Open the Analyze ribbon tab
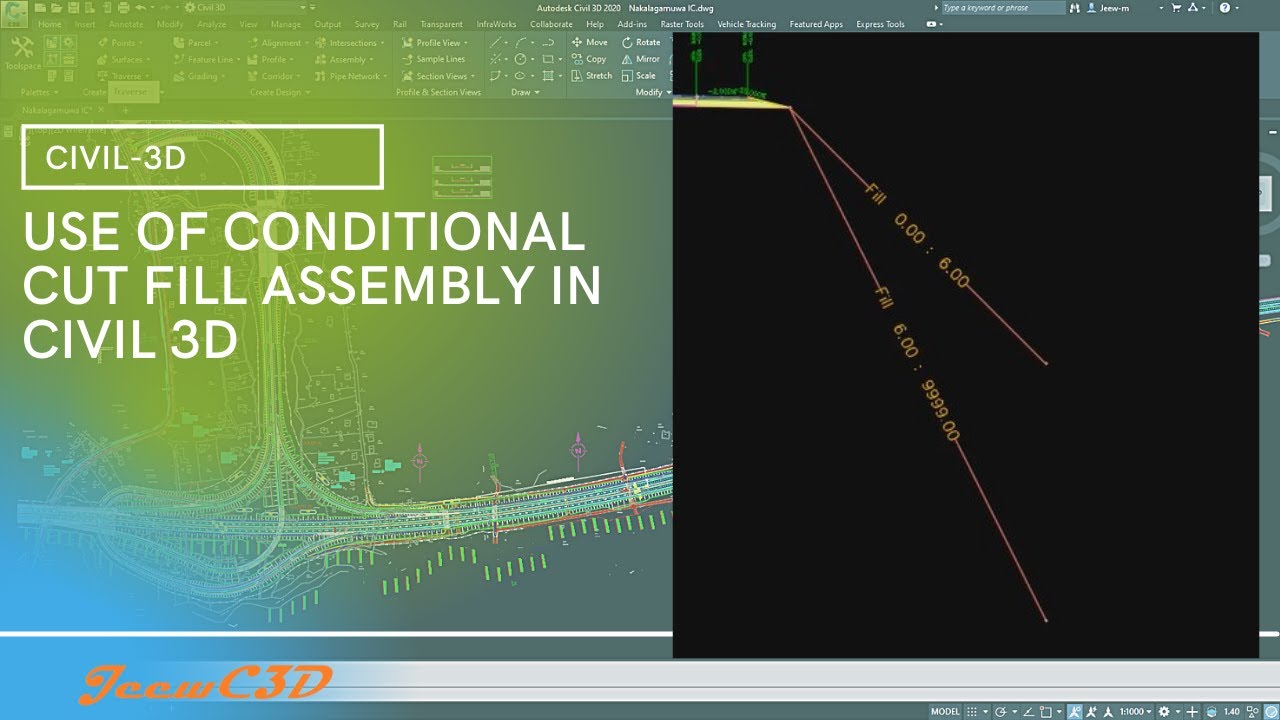Image resolution: width=1280 pixels, height=720 pixels. coord(211,24)
